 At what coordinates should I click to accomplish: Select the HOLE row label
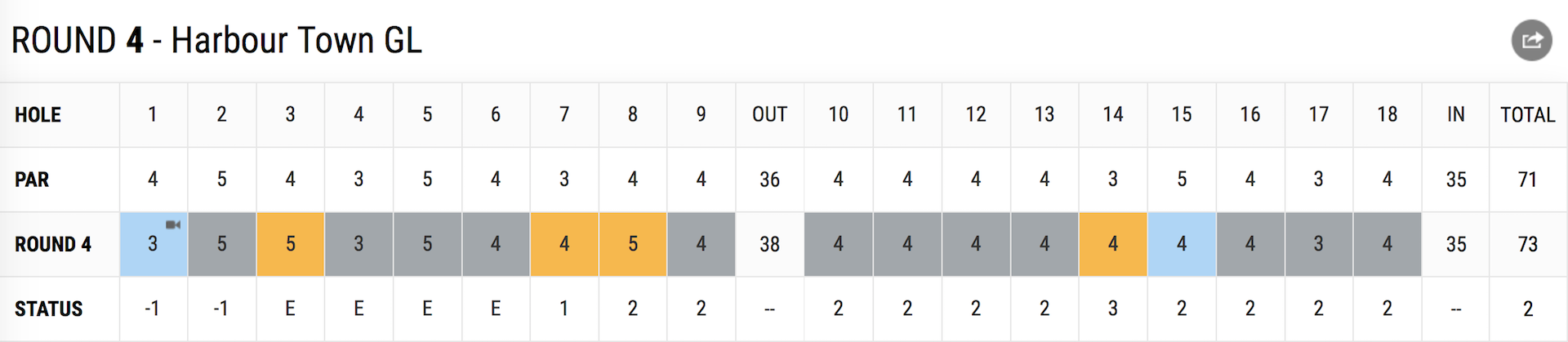click(x=38, y=115)
